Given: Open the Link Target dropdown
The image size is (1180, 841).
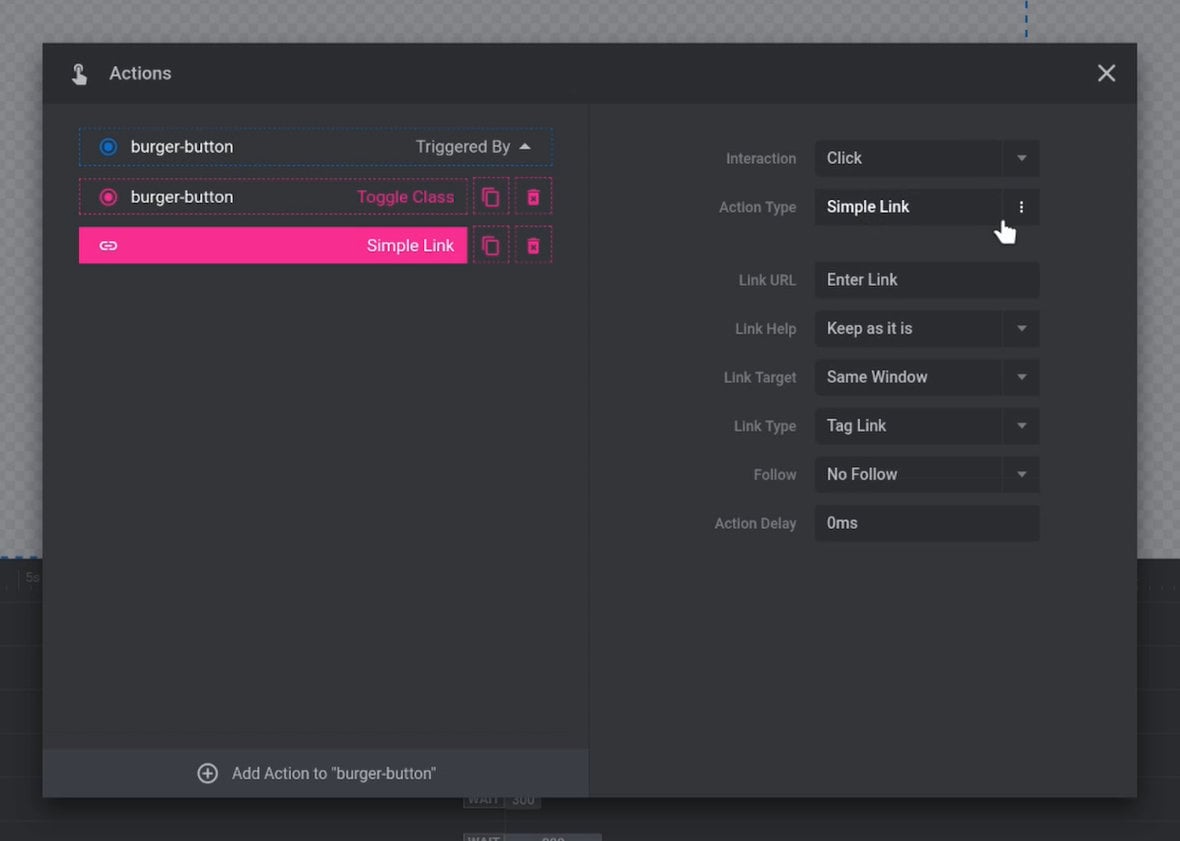Looking at the screenshot, I should tap(926, 377).
